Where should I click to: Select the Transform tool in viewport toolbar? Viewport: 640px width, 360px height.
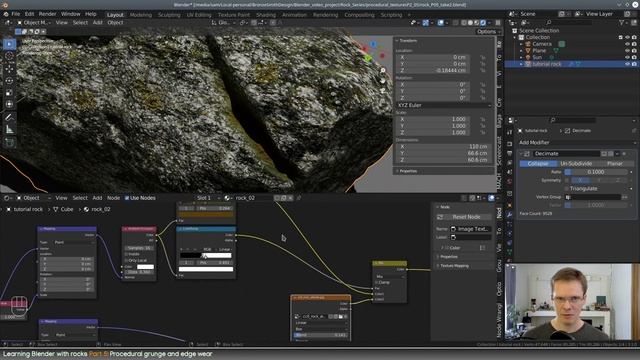coord(9,104)
